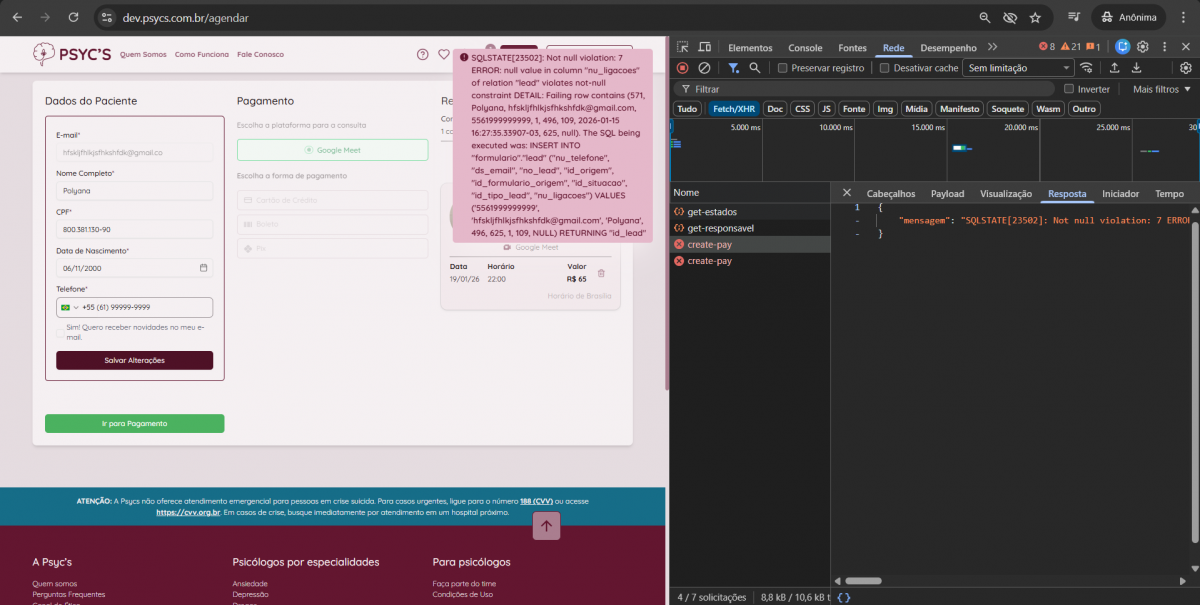This screenshot has height=605, width=1200.
Task: Tick the Inverter filter checkbox
Action: [1069, 89]
